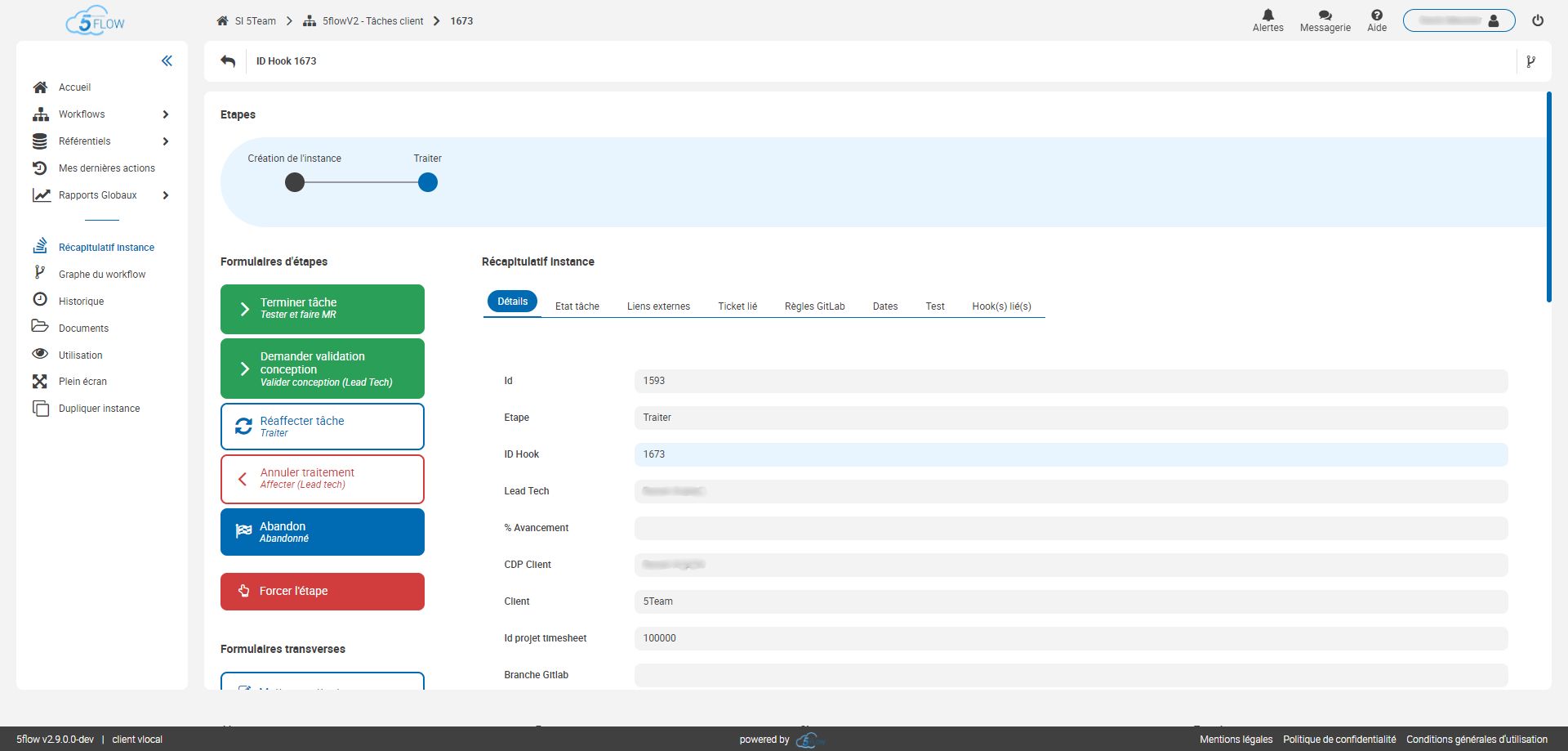Click the Mes dernières actions history icon
This screenshot has width=1568, height=751.
40,168
